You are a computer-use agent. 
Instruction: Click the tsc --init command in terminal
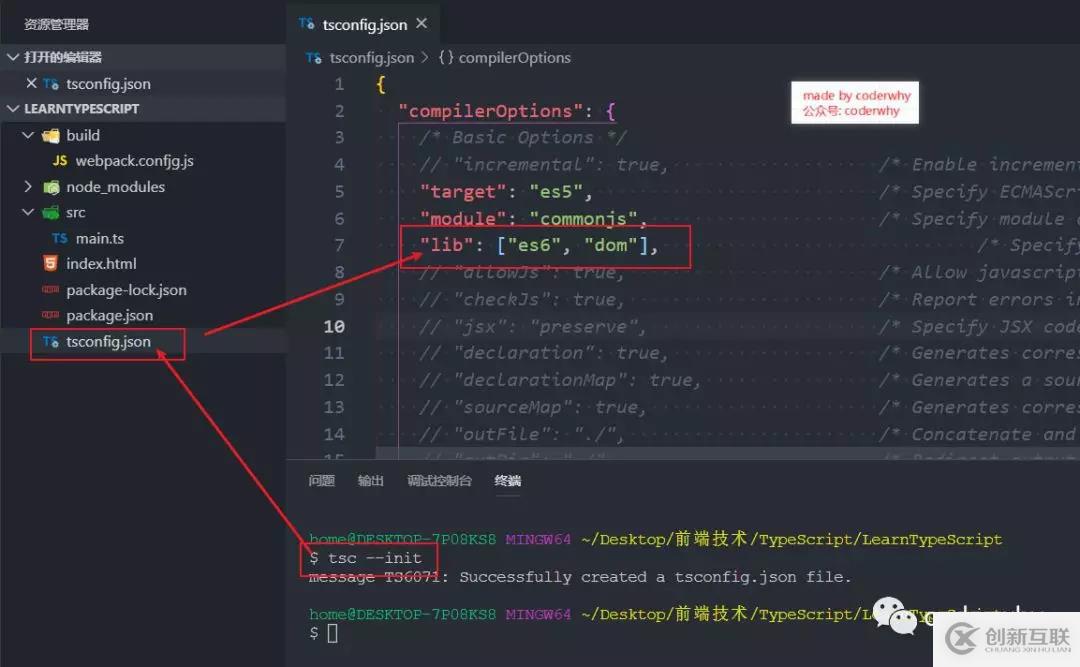pos(375,558)
